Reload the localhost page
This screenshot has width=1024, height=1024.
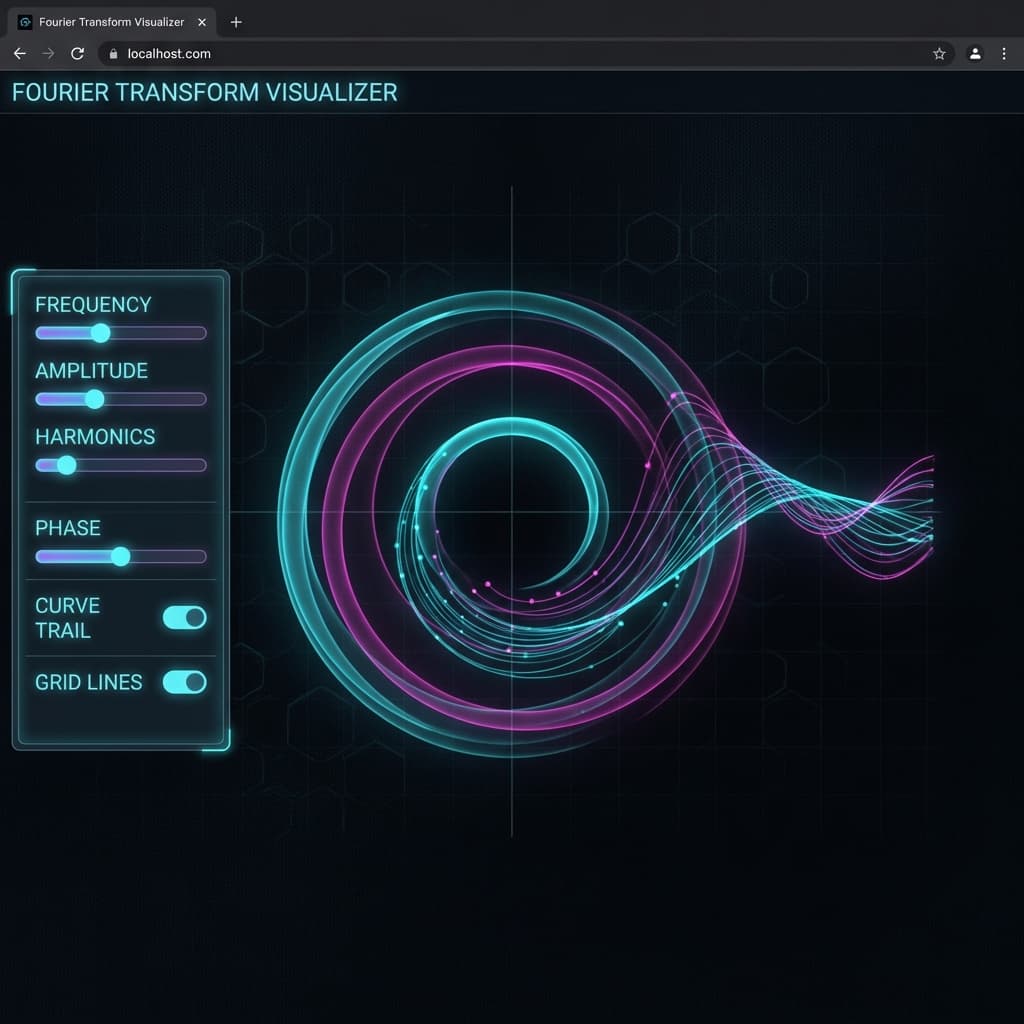click(x=77, y=54)
